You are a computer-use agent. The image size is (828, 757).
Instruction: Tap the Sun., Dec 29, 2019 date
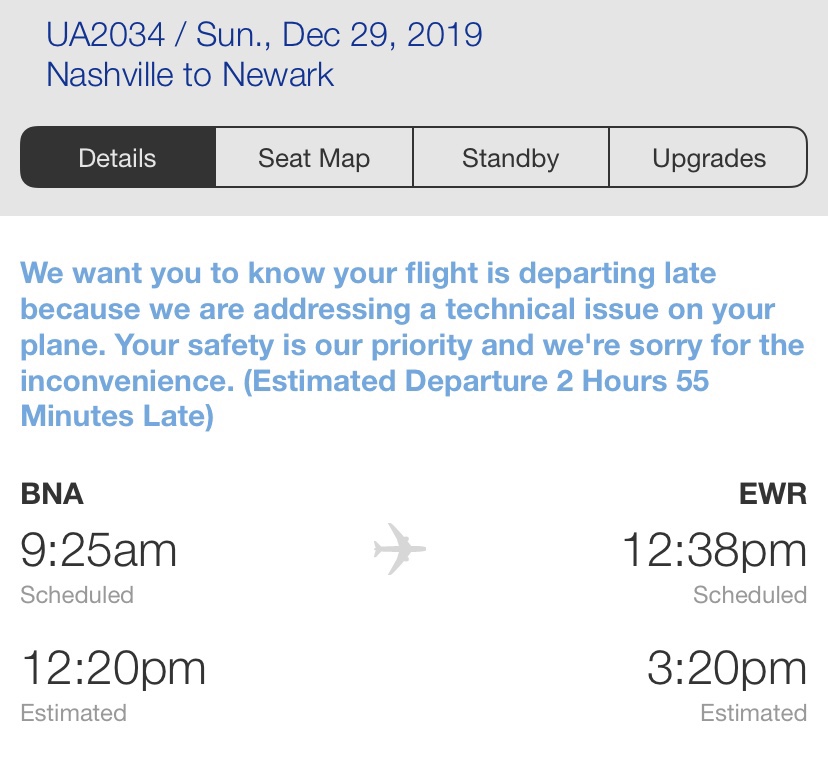339,35
